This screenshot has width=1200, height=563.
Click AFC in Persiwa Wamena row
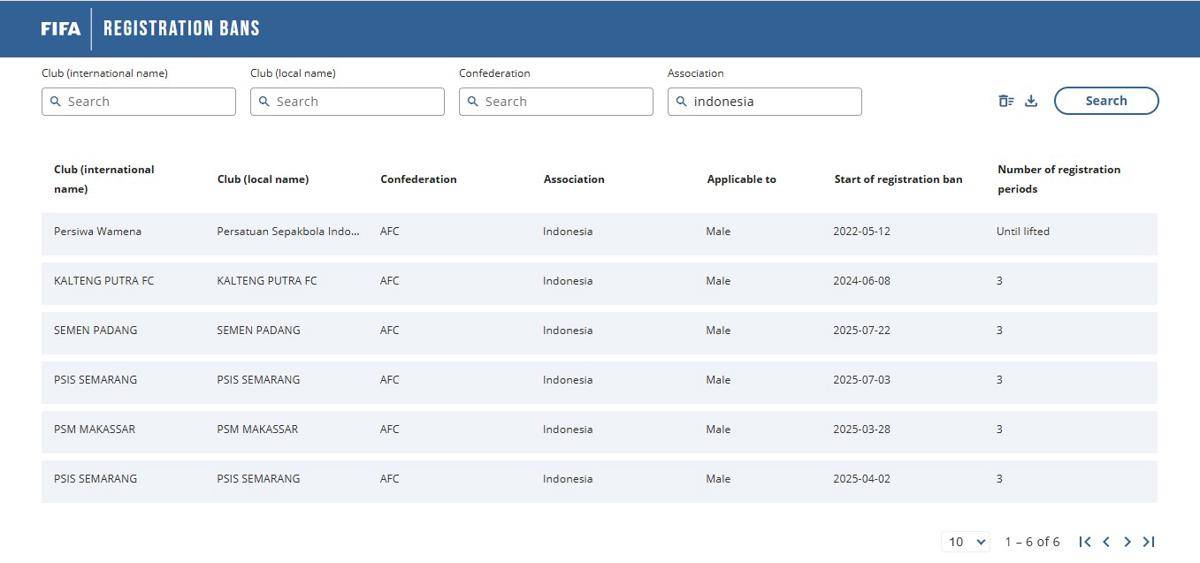pyautogui.click(x=390, y=231)
